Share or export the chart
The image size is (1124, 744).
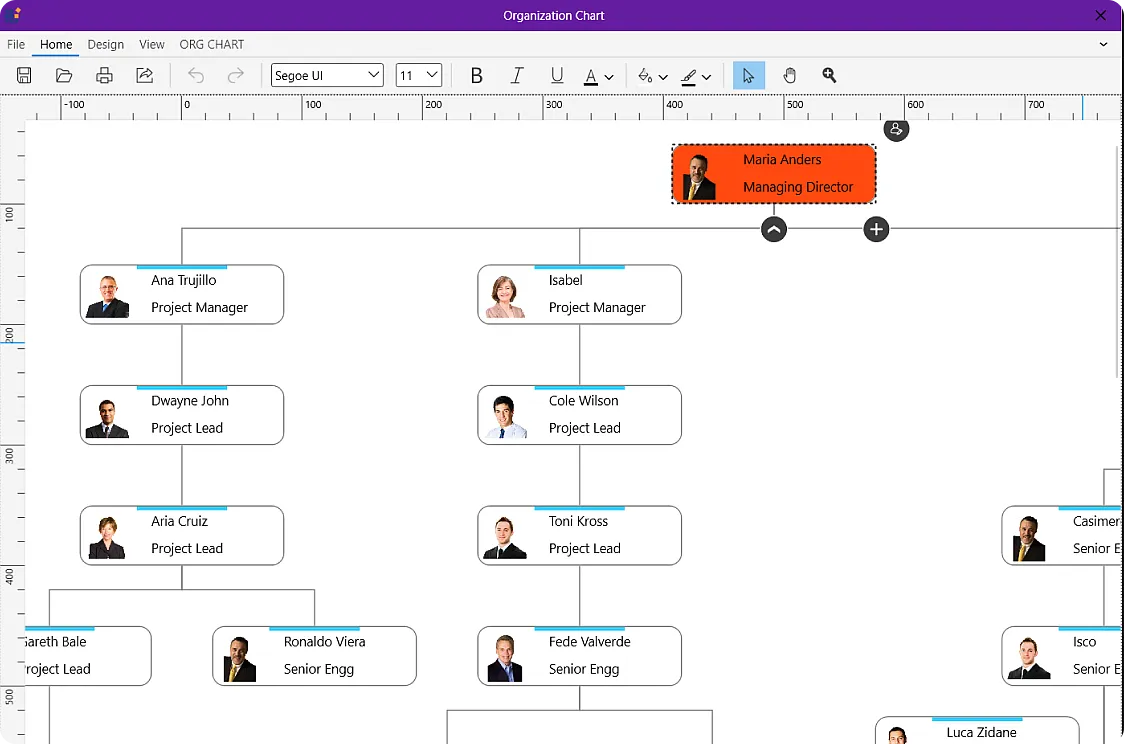click(143, 75)
